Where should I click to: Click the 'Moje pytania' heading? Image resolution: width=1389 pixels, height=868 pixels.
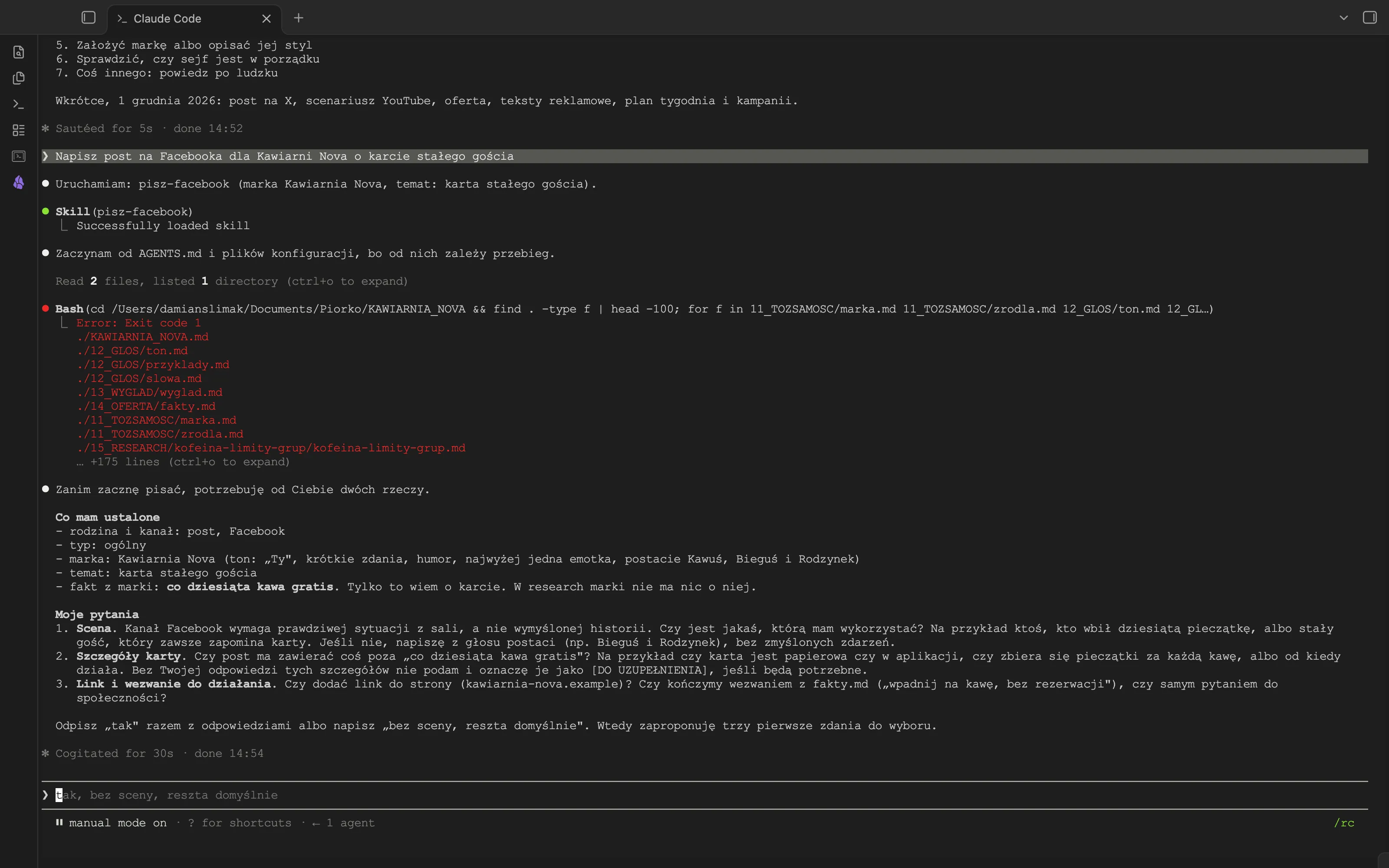(x=97, y=614)
